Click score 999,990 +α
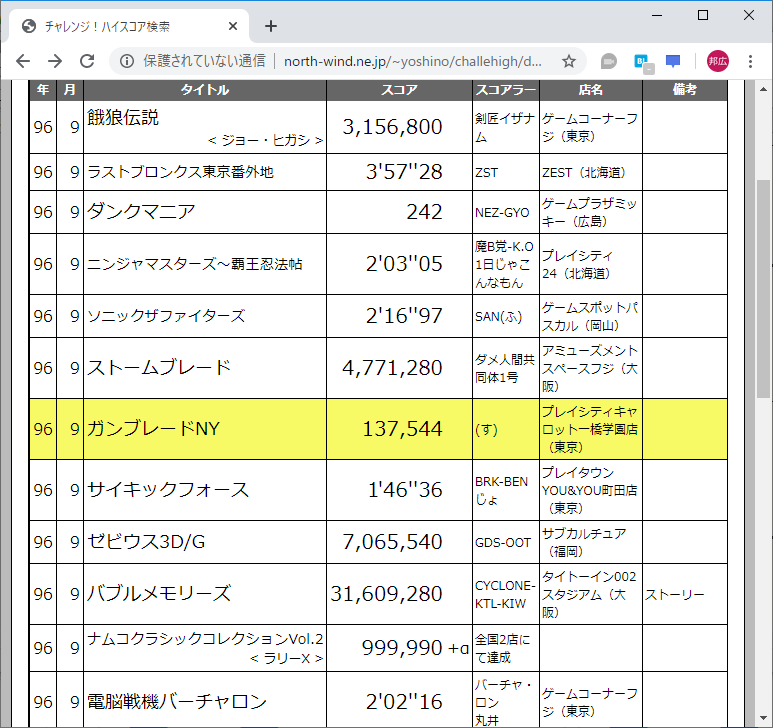773x728 pixels. [x=415, y=648]
